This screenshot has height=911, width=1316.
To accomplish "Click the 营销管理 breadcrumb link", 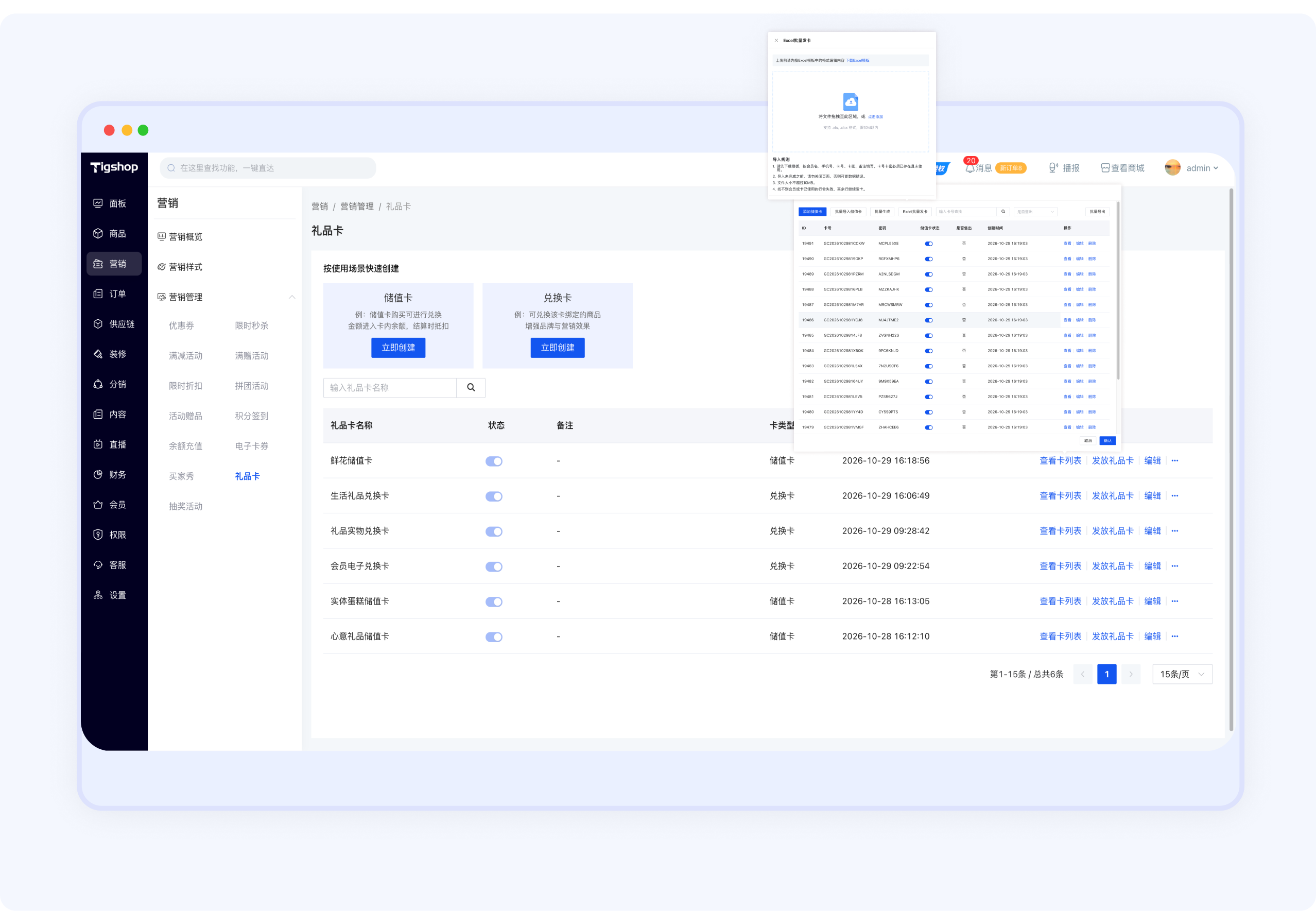I will pyautogui.click(x=357, y=207).
